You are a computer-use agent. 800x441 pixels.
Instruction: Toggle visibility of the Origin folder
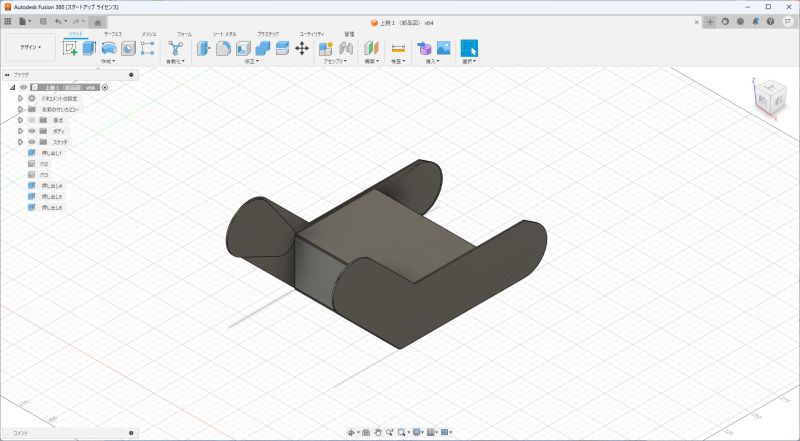tap(32, 120)
